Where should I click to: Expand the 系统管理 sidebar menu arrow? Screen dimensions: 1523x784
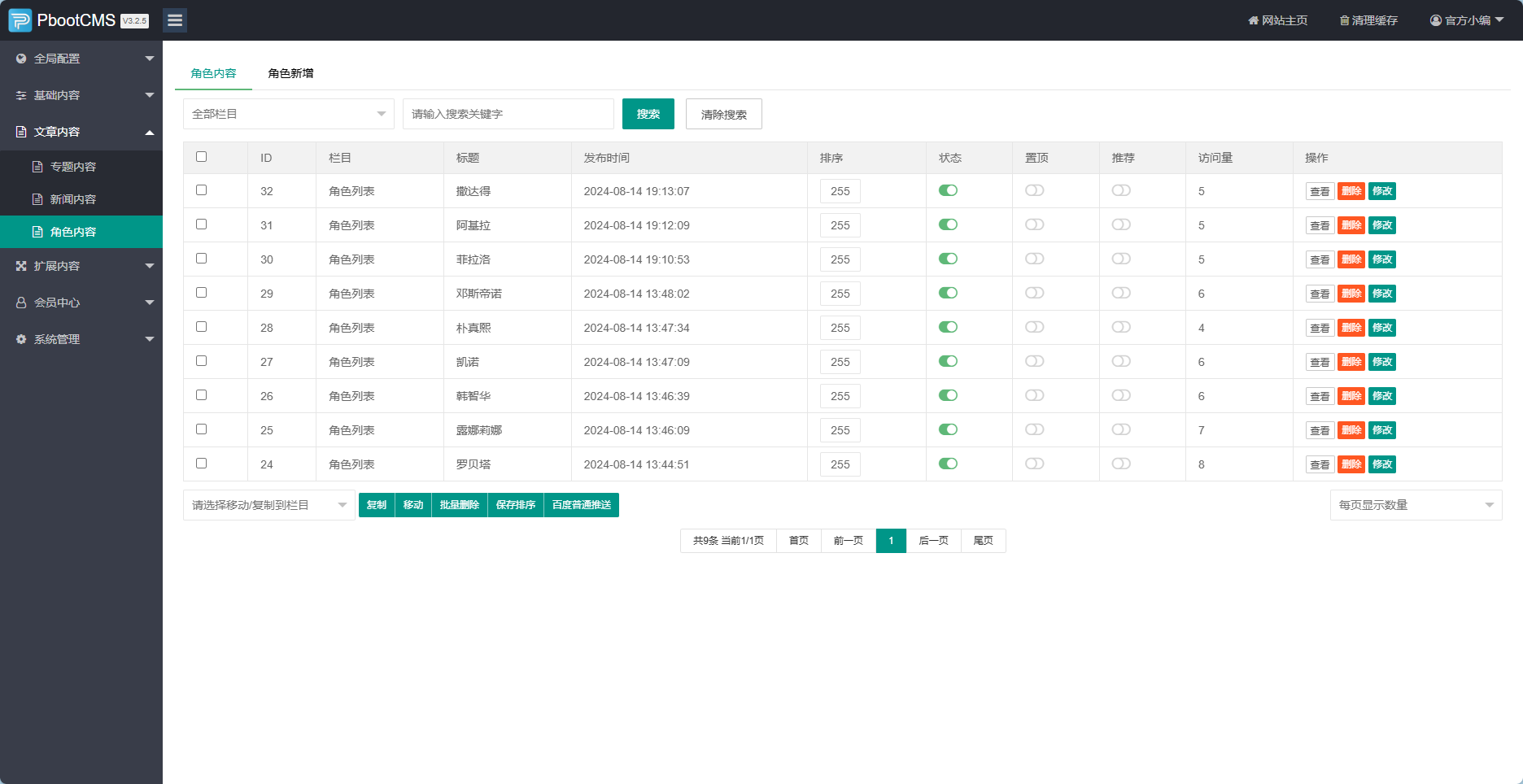click(x=150, y=339)
